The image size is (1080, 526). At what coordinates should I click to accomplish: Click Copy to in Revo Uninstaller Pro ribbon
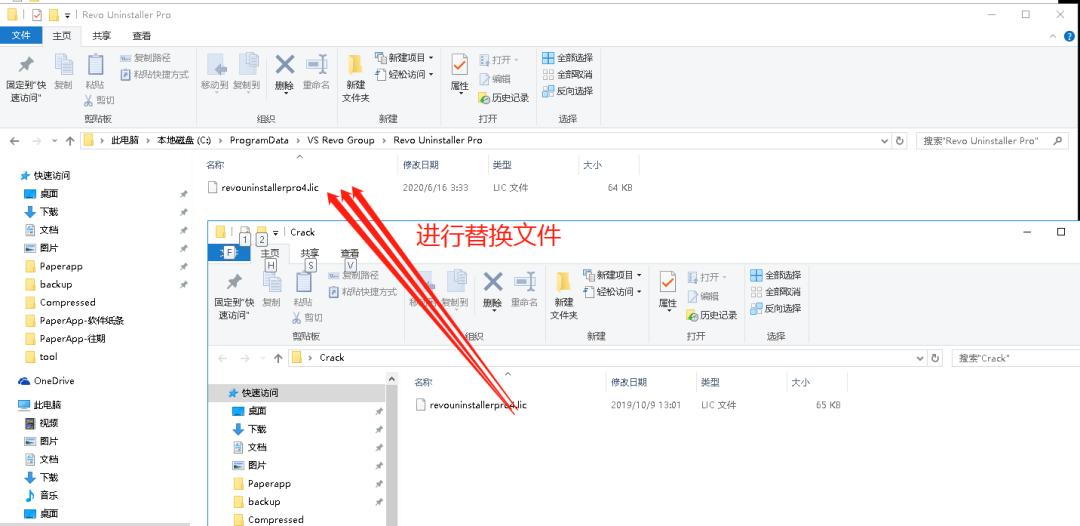tap(247, 72)
